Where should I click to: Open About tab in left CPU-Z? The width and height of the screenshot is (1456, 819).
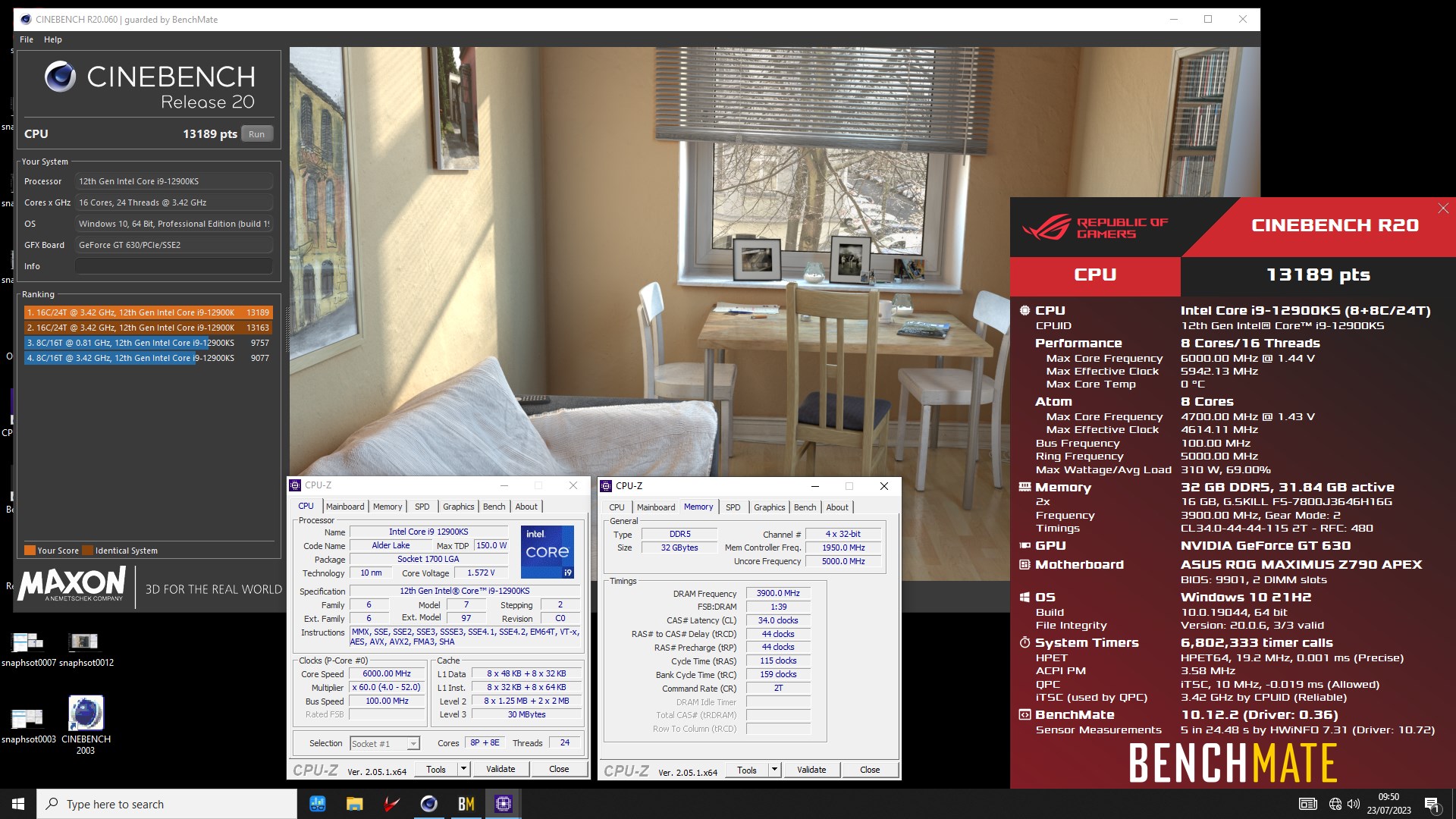tap(526, 507)
